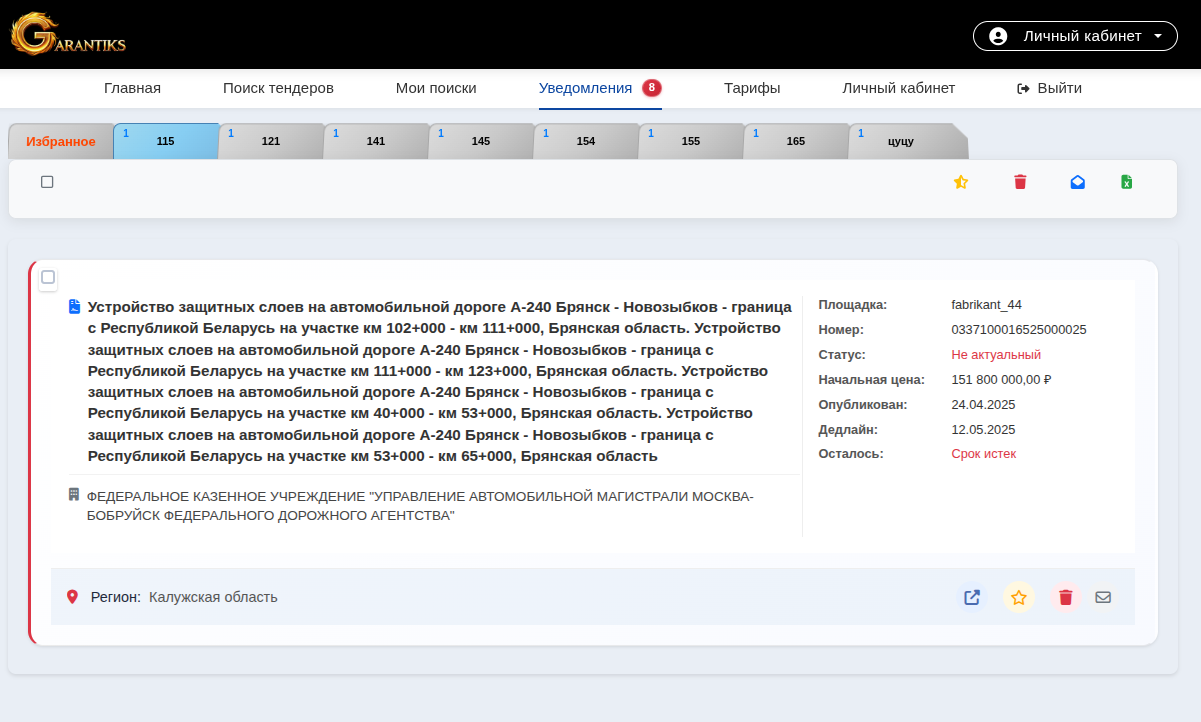Switch to the Уведомления tab
Viewport: 1201px width, 722px height.
tap(585, 88)
